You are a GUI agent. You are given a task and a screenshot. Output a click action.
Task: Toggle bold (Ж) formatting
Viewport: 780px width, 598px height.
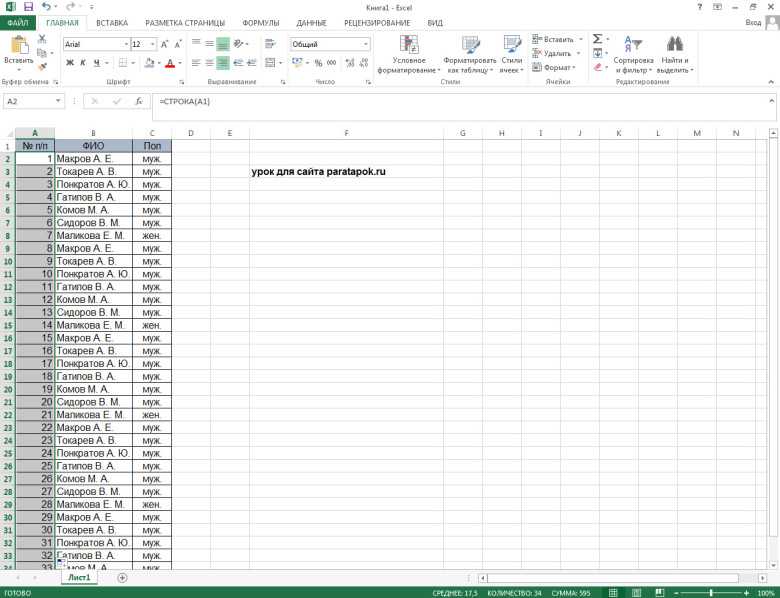pos(70,63)
